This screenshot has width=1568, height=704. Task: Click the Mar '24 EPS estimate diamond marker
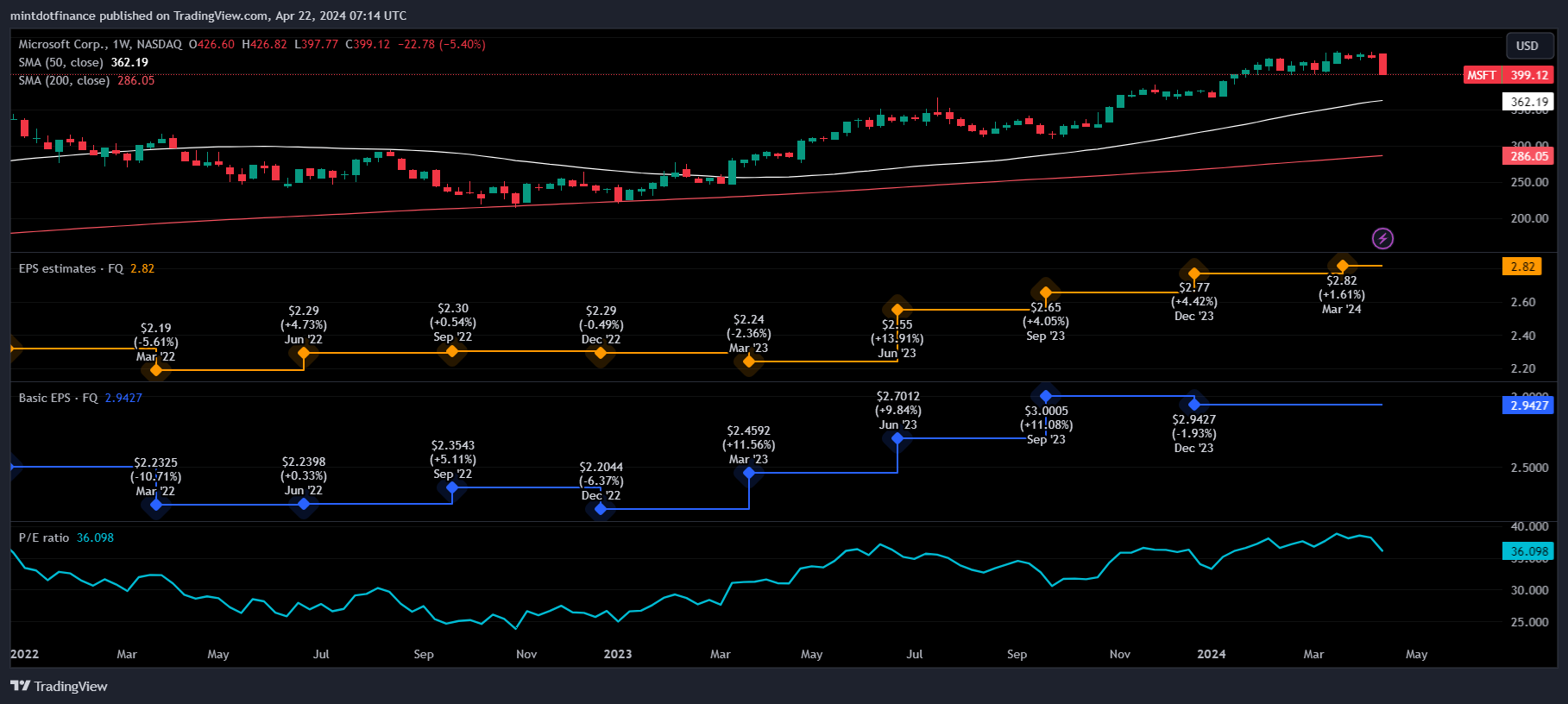click(x=1342, y=266)
